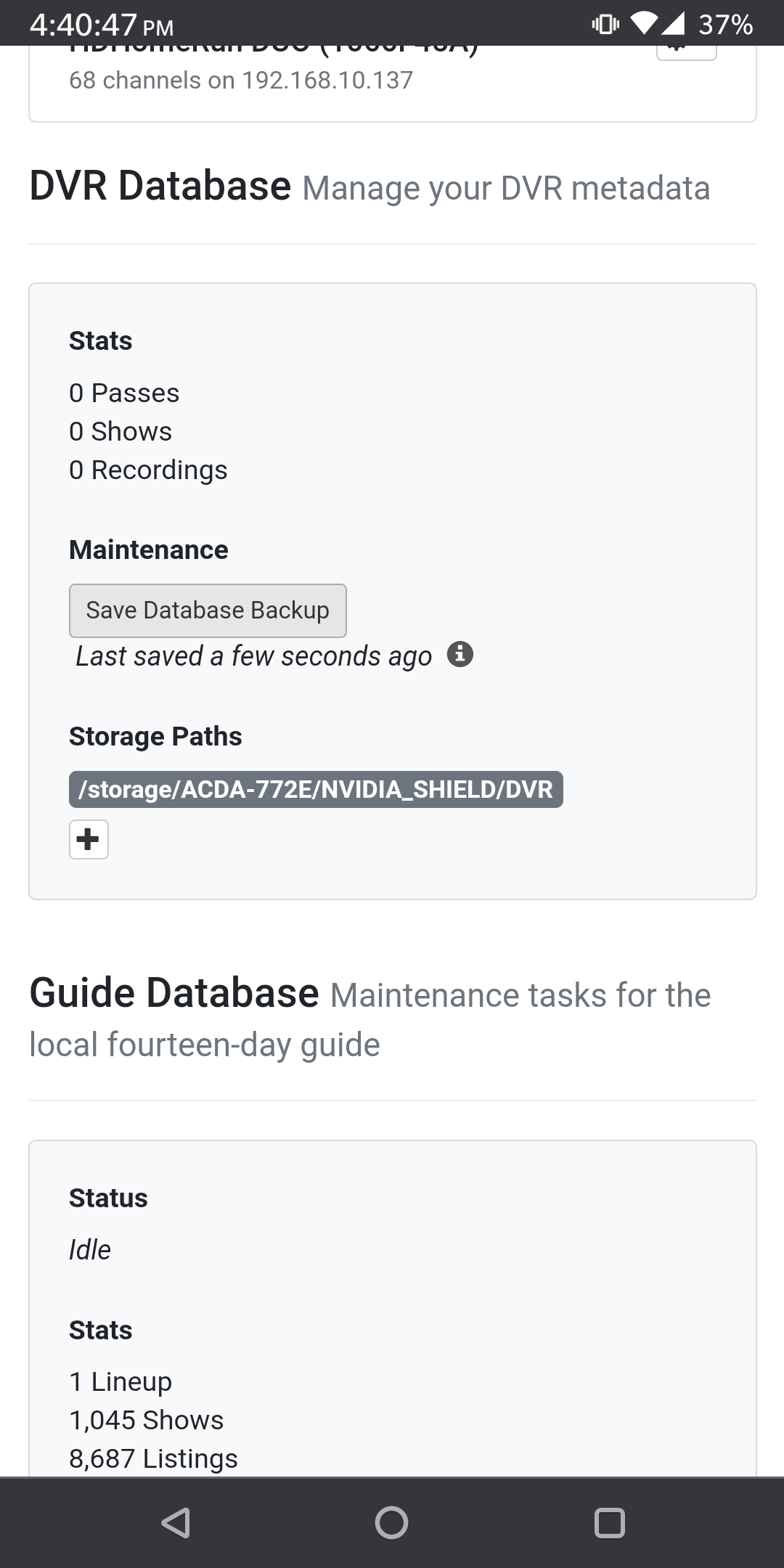Tap the Wi-Fi signal status icon
Viewport: 784px width, 1568px height.
pos(643,23)
